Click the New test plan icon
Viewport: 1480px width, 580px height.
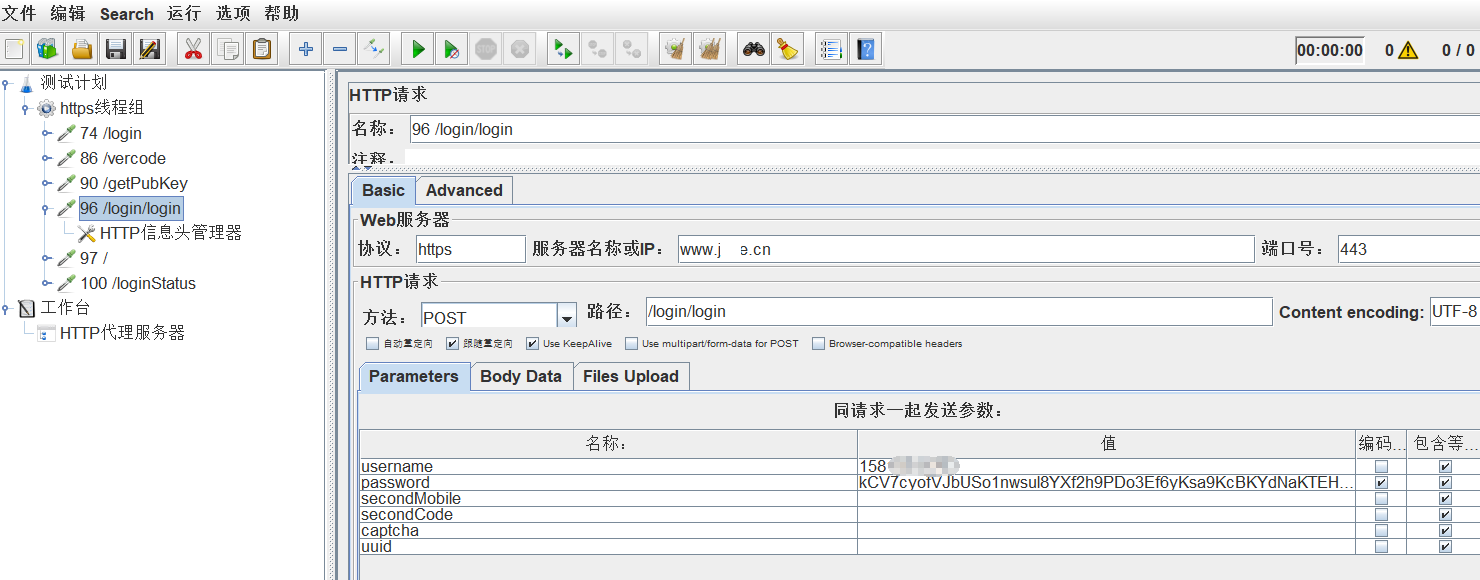[x=15, y=49]
